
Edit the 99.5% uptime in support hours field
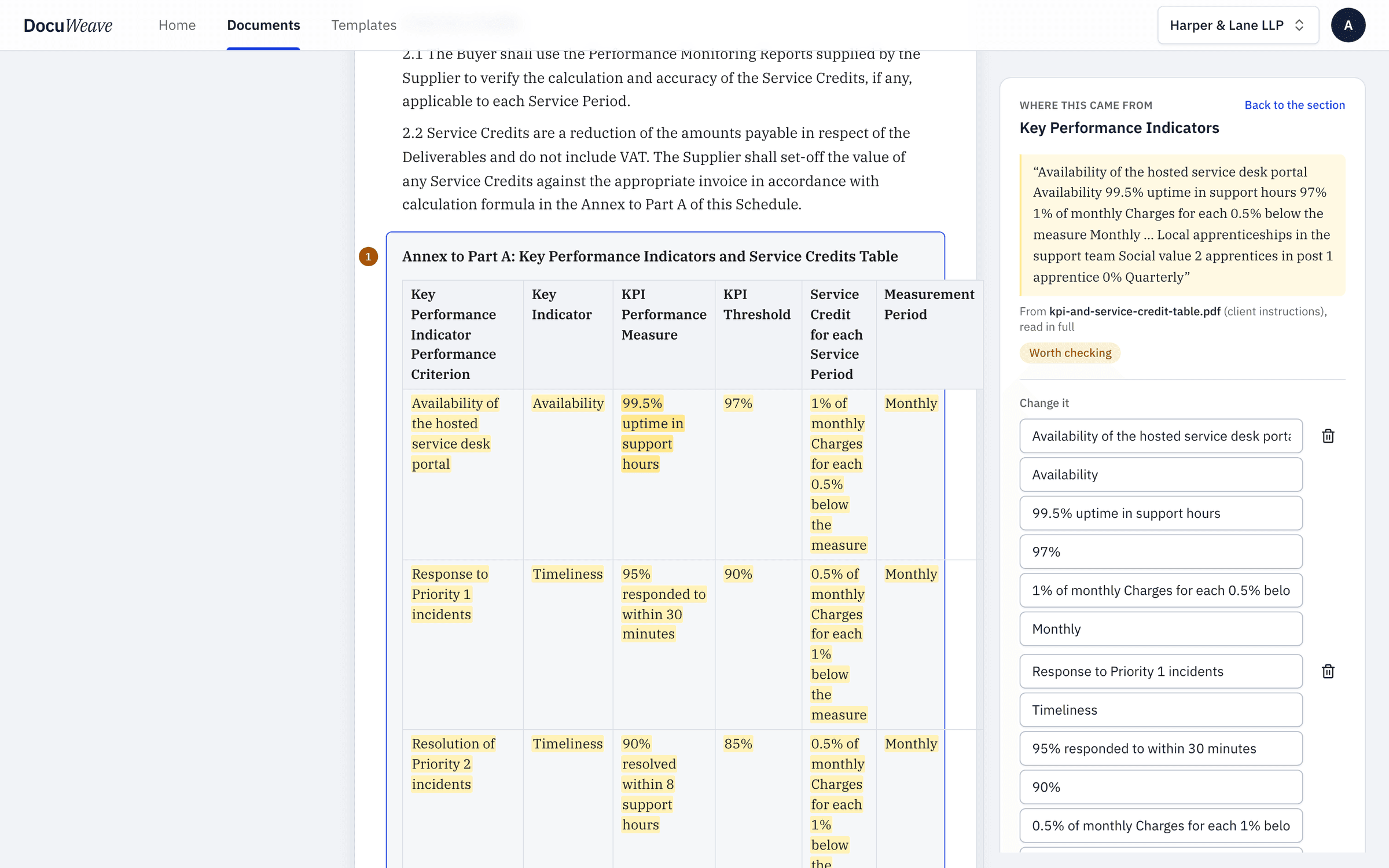click(1161, 513)
